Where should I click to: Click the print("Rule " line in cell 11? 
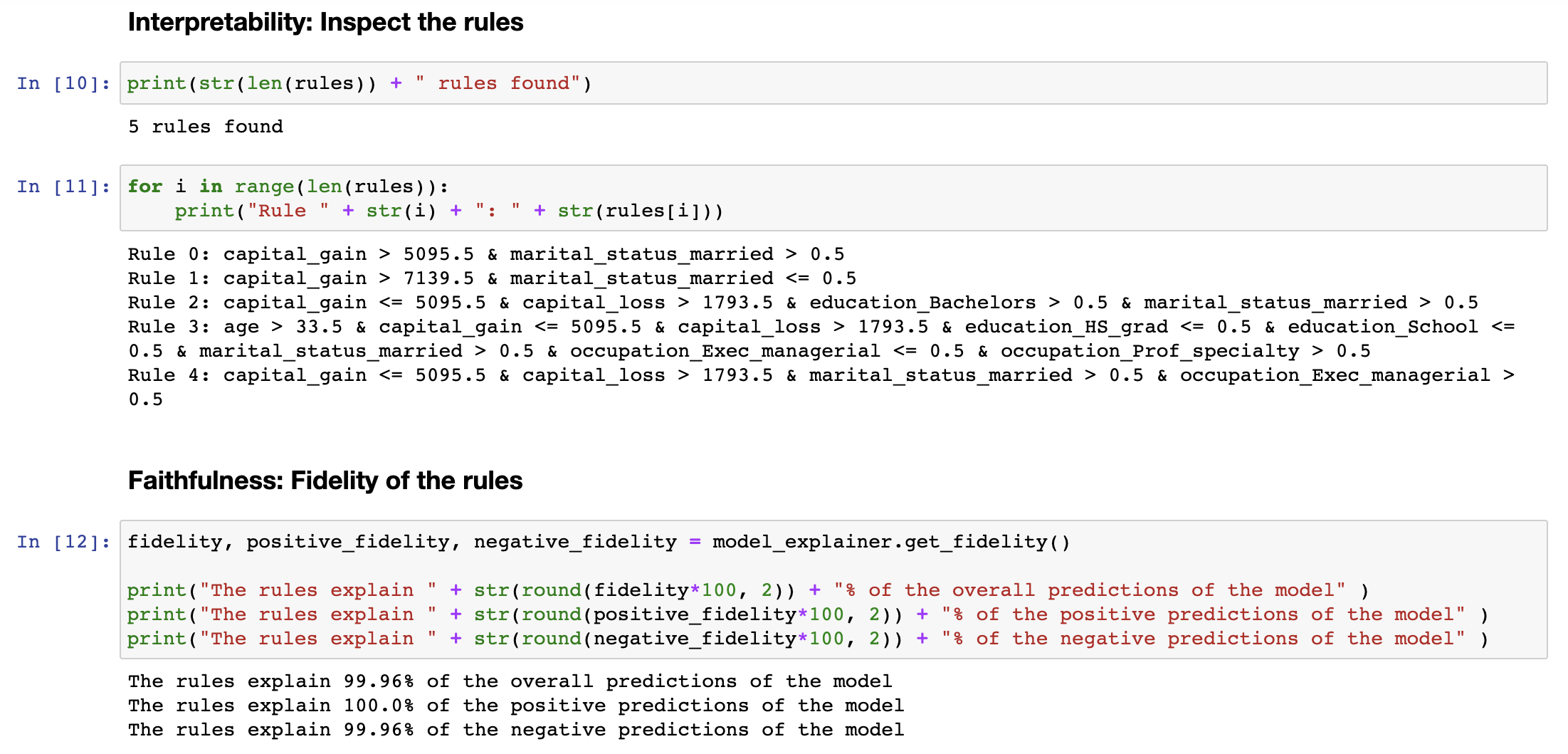(449, 211)
